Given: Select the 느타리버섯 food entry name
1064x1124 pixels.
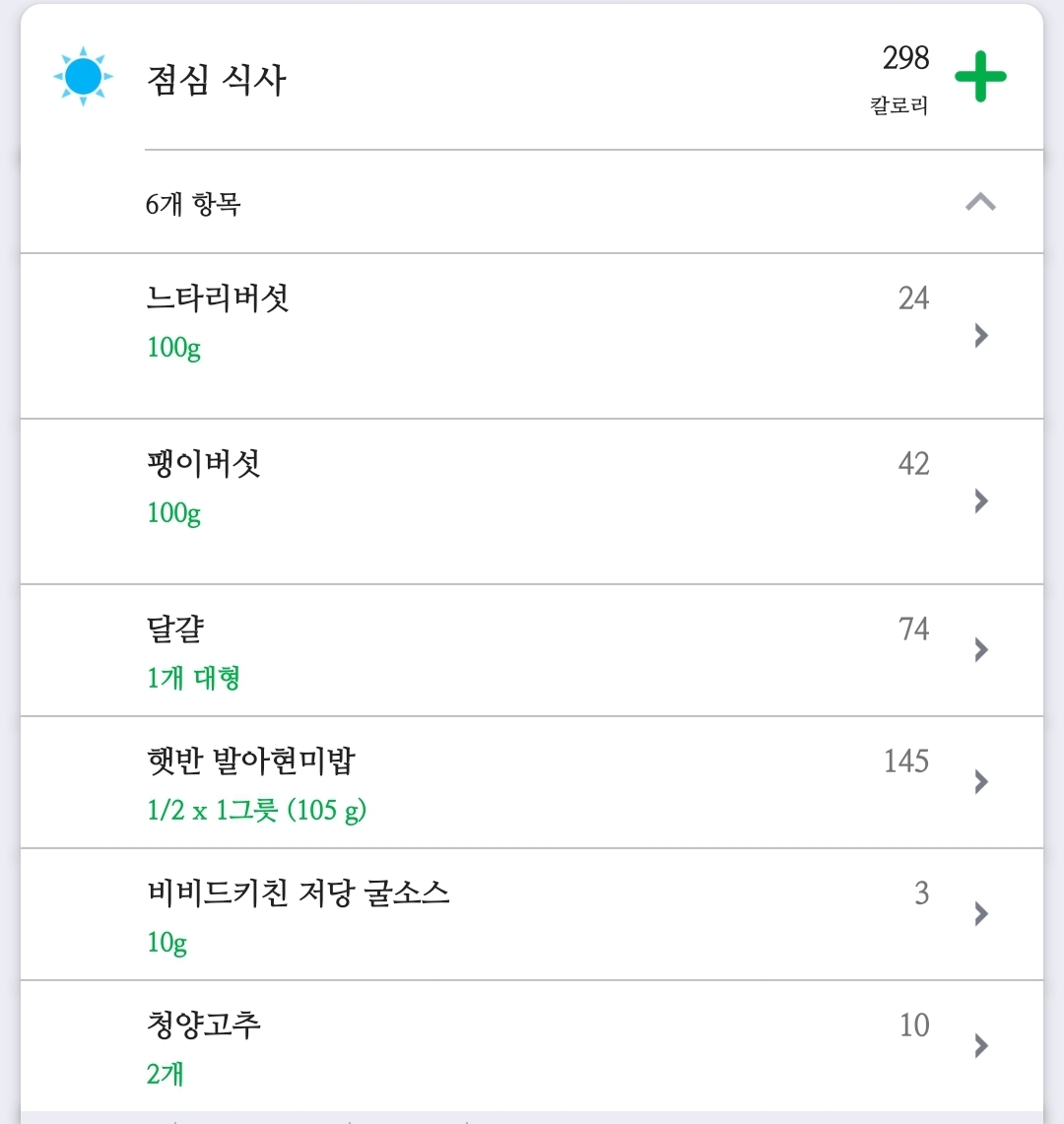Looking at the screenshot, I should click(x=218, y=298).
